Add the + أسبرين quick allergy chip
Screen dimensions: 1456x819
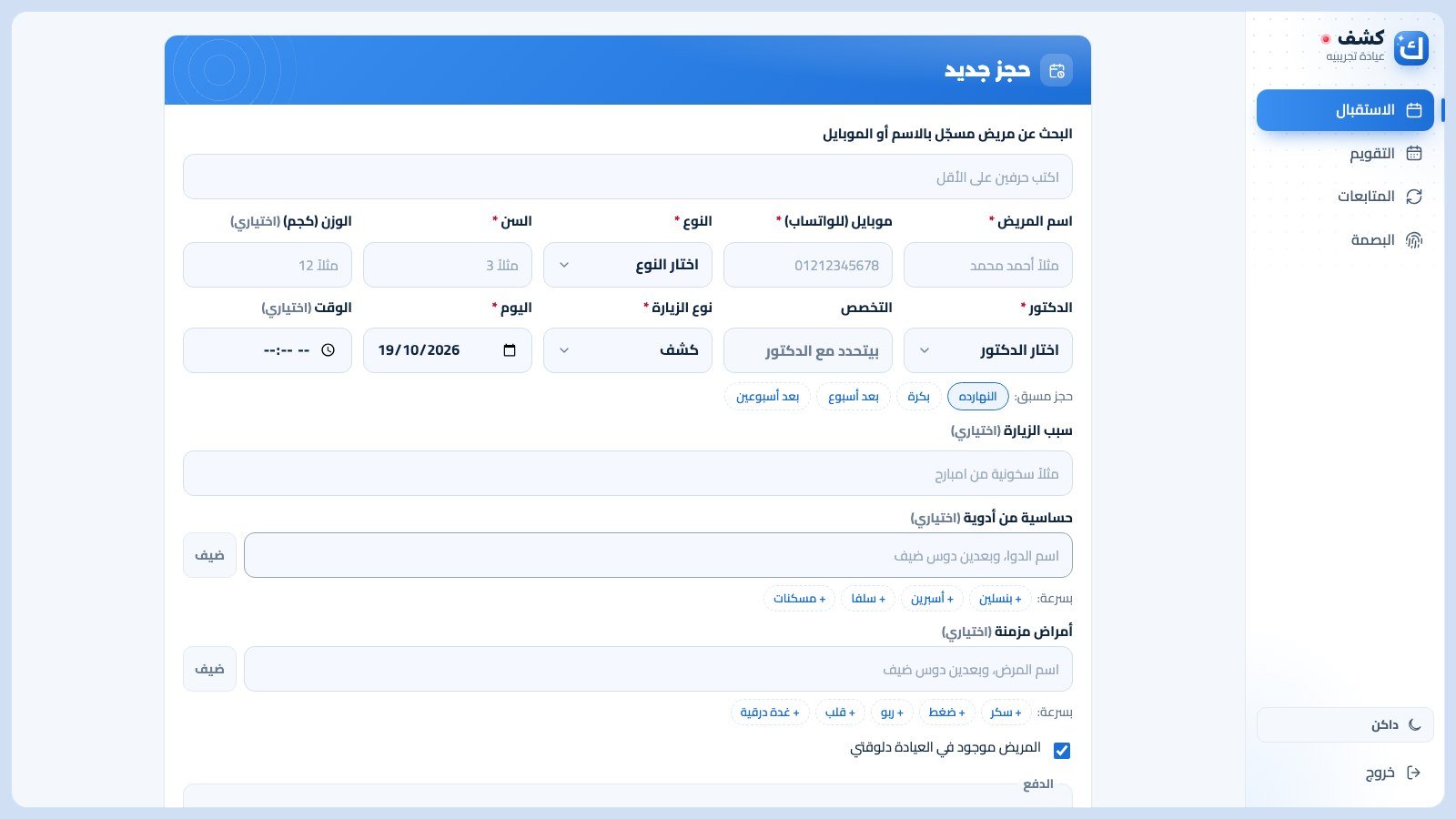pos(933,599)
